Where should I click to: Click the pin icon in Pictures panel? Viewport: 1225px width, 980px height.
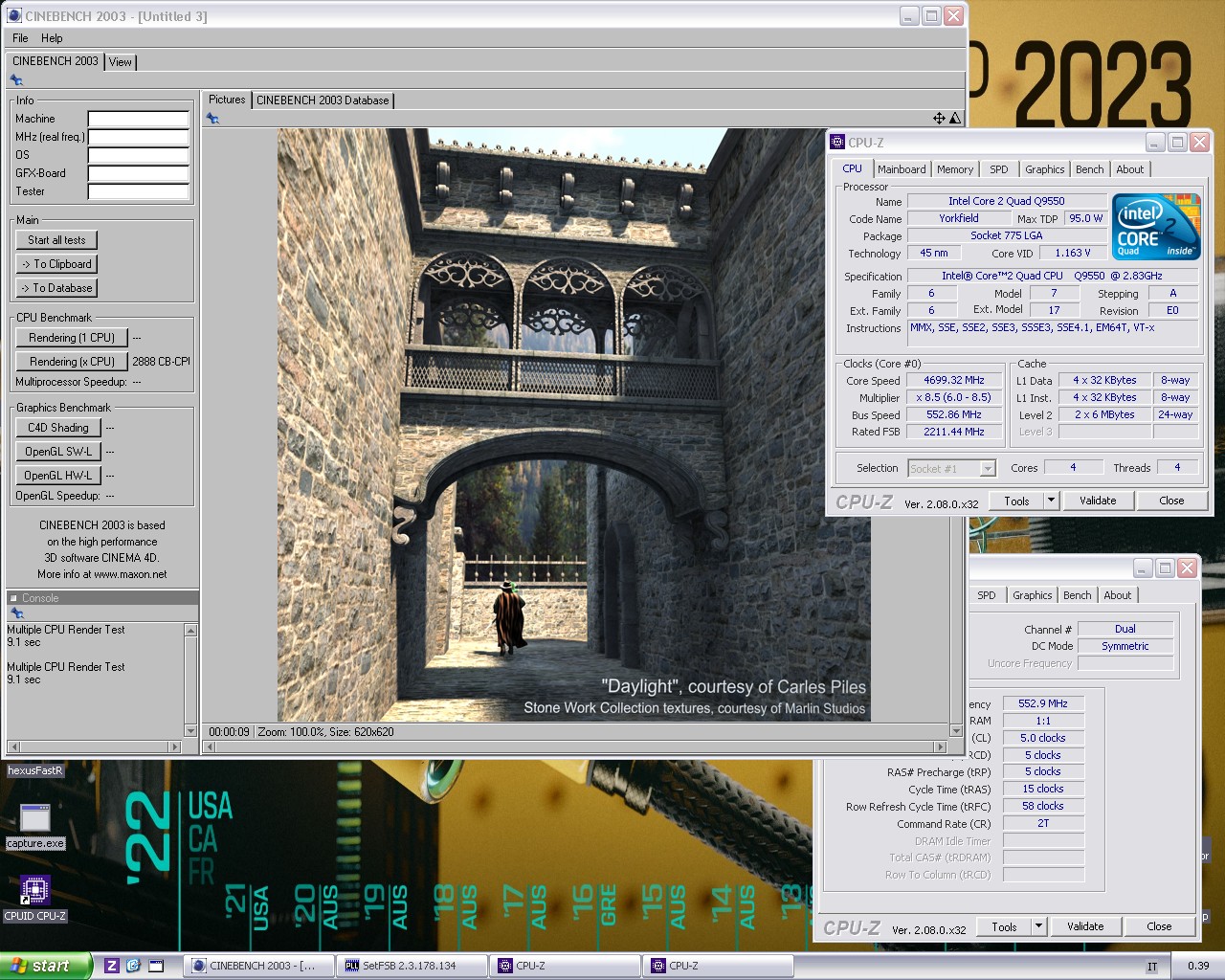point(212,119)
